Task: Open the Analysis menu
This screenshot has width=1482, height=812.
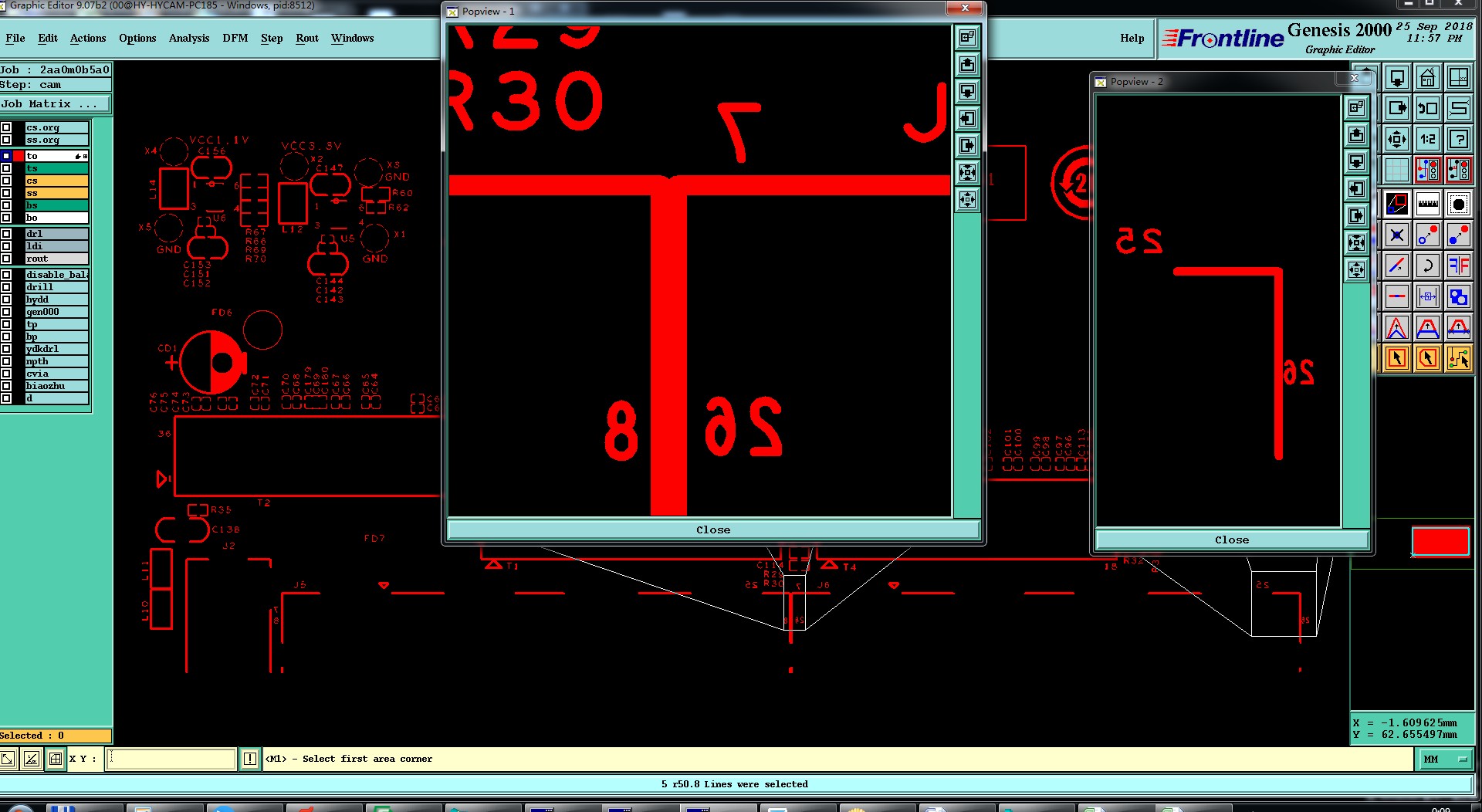Action: click(189, 38)
